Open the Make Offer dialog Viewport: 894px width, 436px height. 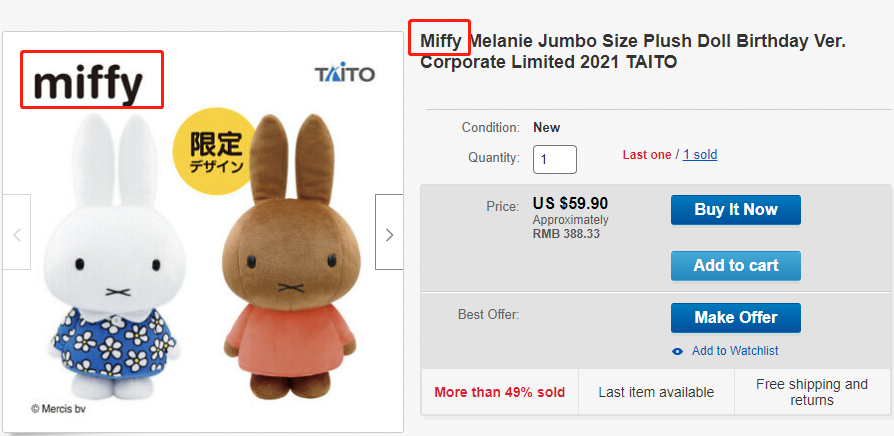click(x=735, y=317)
